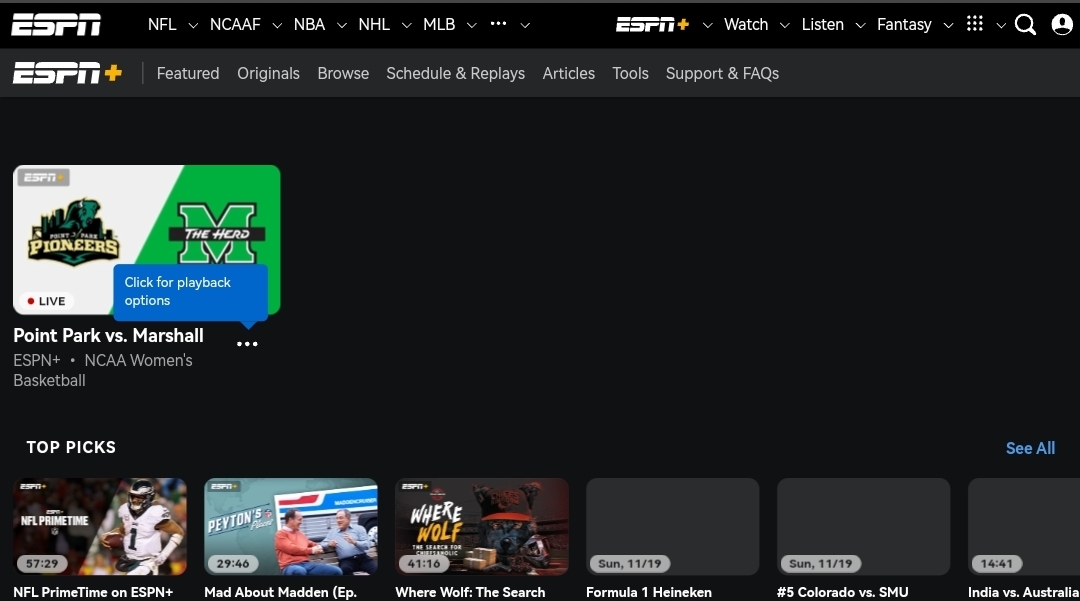
Task: Go to the Articles tab
Action: tap(568, 74)
